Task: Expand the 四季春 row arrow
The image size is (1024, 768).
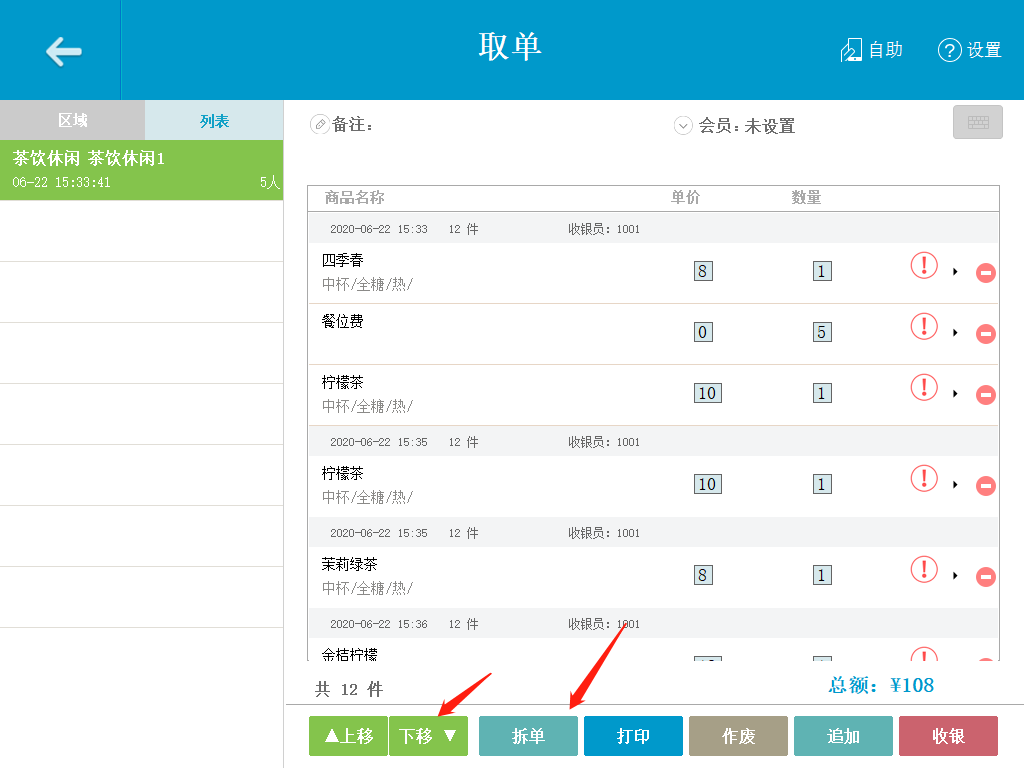Action: point(955,272)
